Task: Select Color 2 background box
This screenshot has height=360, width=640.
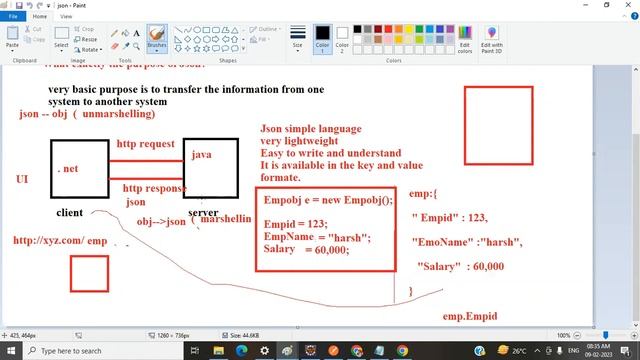Action: pos(342,39)
